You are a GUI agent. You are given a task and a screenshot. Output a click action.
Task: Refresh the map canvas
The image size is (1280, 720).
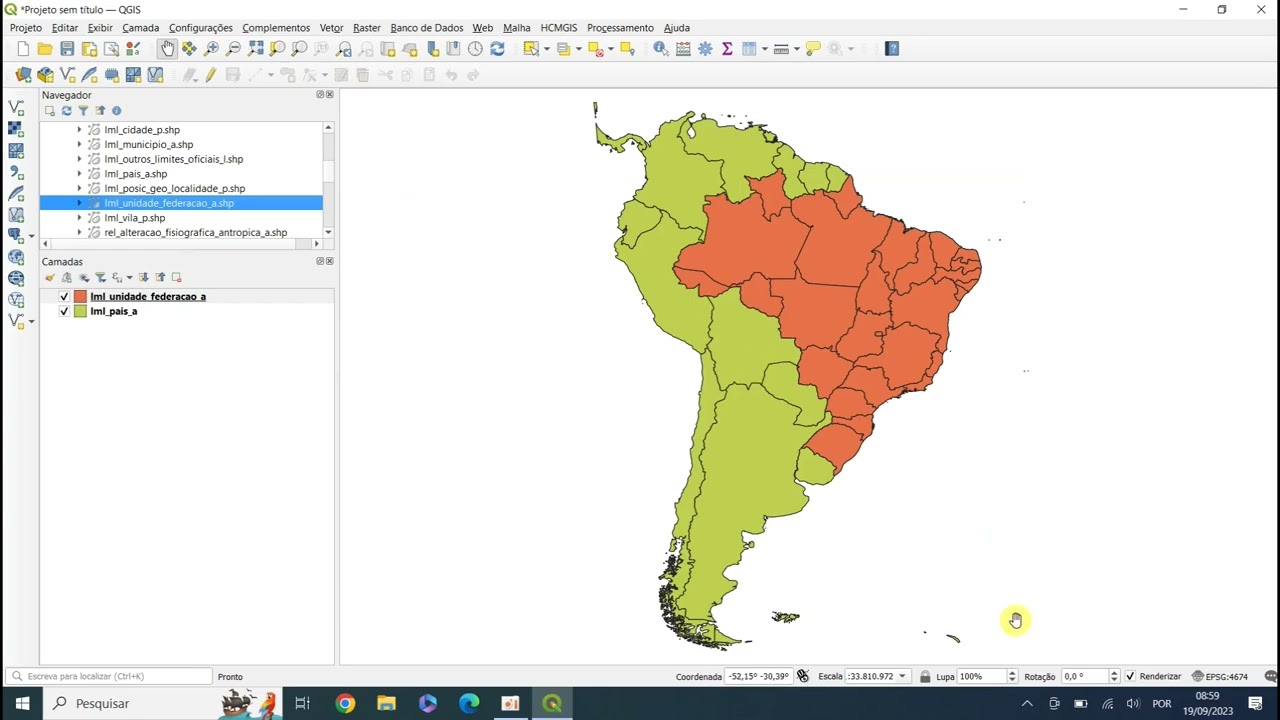[x=497, y=49]
